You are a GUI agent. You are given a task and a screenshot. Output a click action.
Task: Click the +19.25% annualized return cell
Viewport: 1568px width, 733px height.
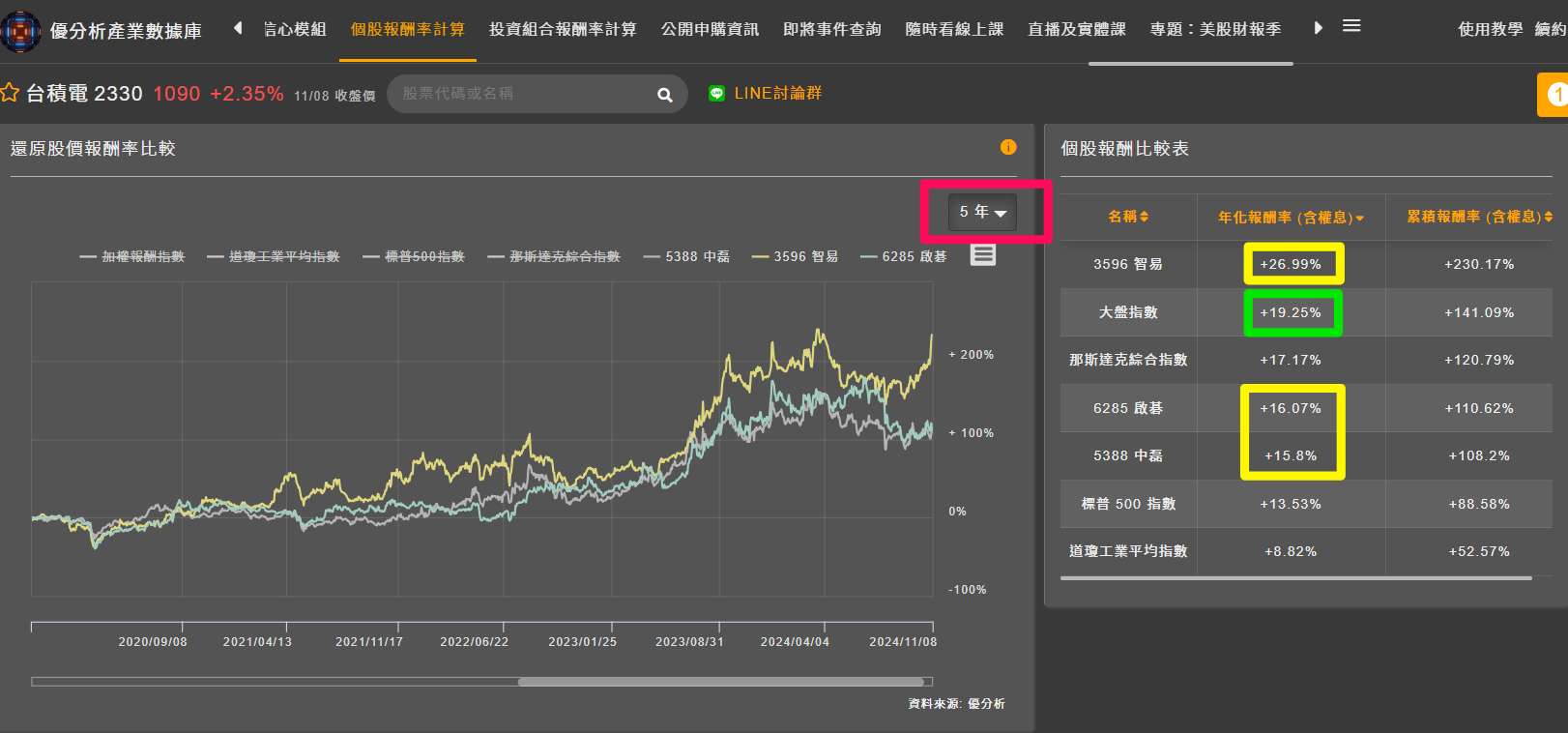(x=1291, y=312)
